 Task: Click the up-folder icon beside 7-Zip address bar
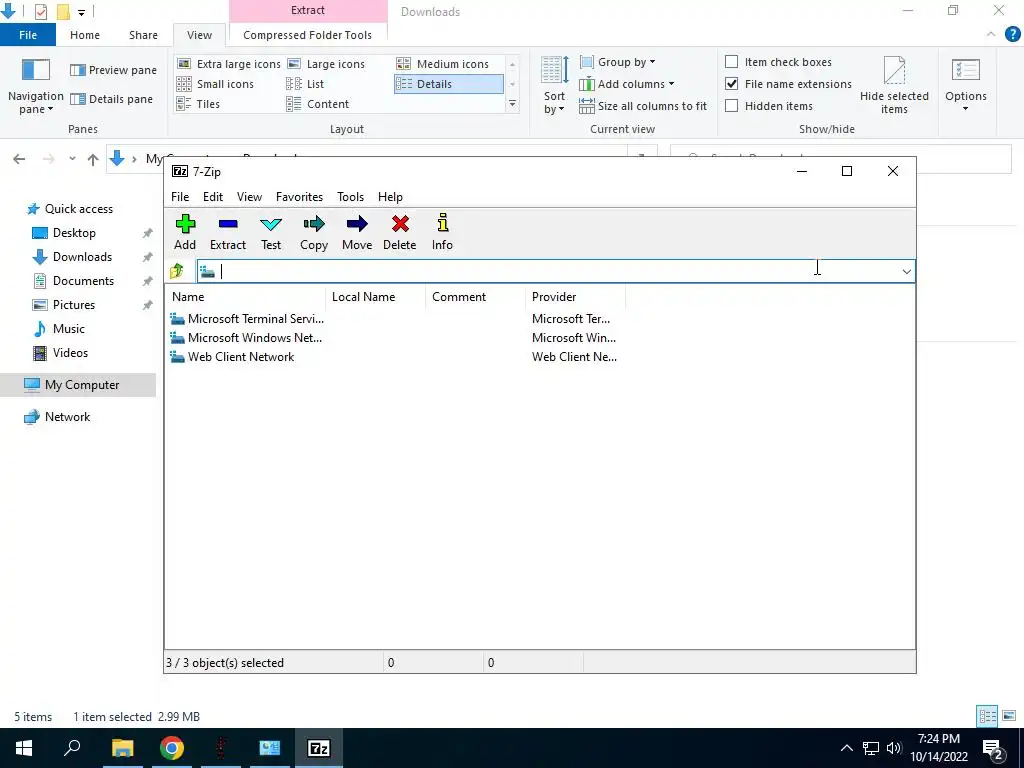[x=176, y=271]
